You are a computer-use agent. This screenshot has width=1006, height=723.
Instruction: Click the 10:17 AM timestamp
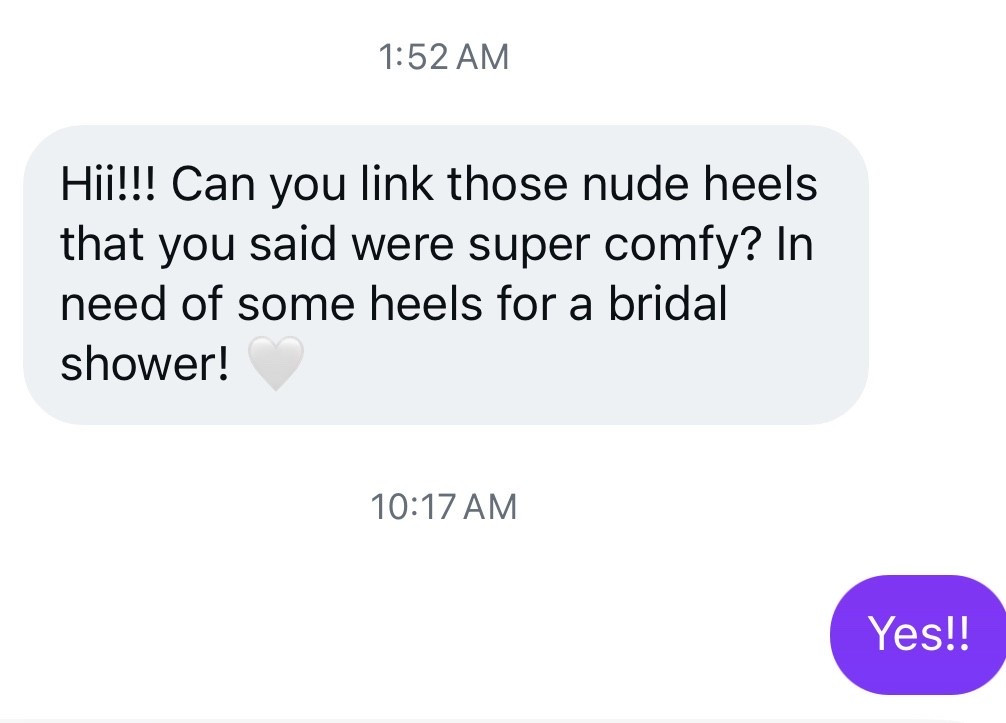click(x=444, y=506)
